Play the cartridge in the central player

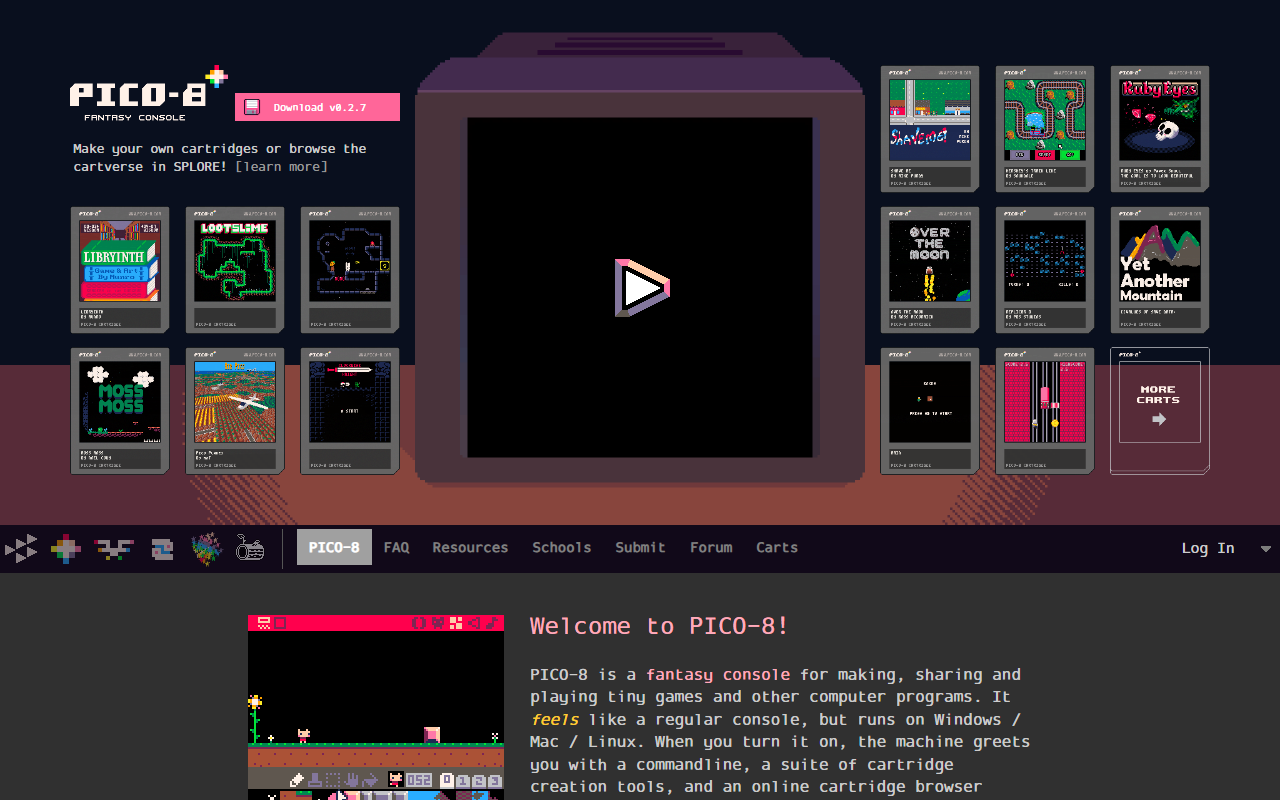click(641, 288)
